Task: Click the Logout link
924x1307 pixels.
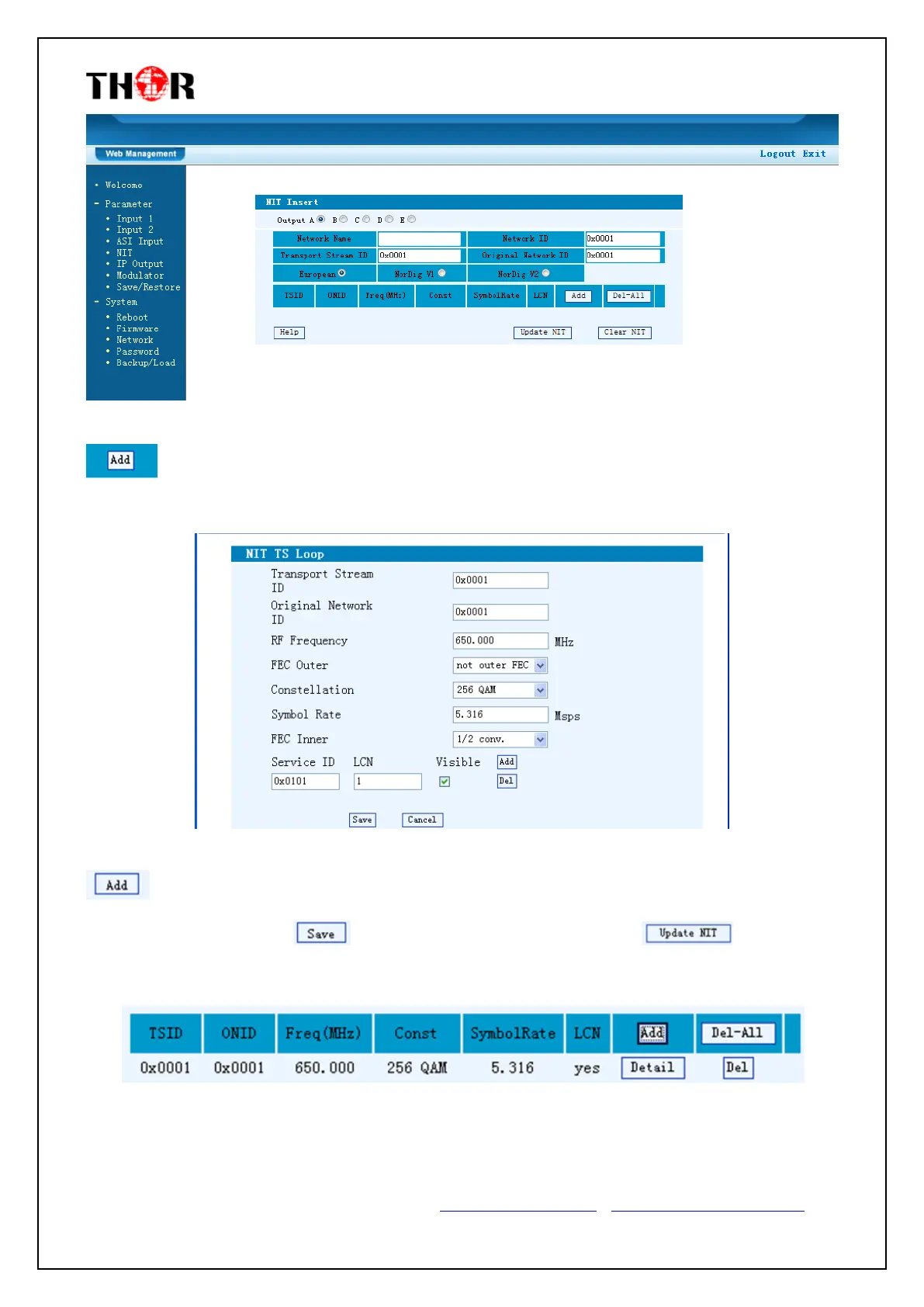Action: coord(777,154)
